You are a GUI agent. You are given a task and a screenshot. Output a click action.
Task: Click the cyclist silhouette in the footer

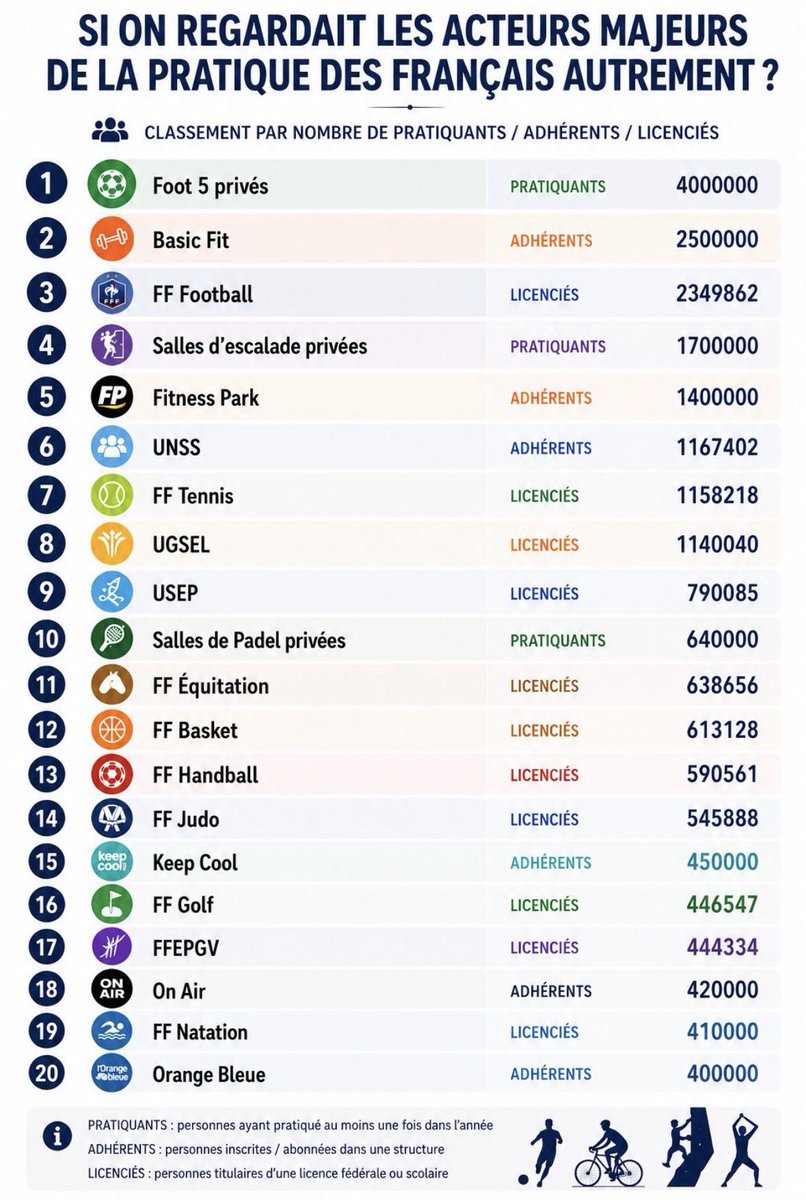click(609, 1150)
